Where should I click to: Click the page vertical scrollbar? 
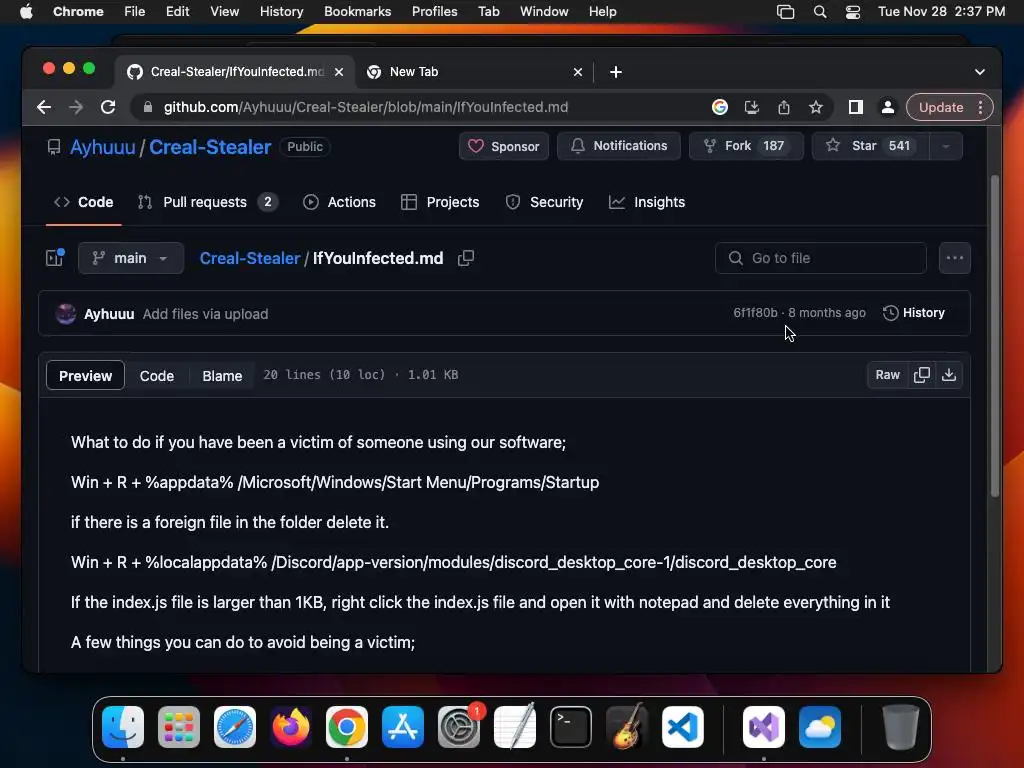point(995,336)
